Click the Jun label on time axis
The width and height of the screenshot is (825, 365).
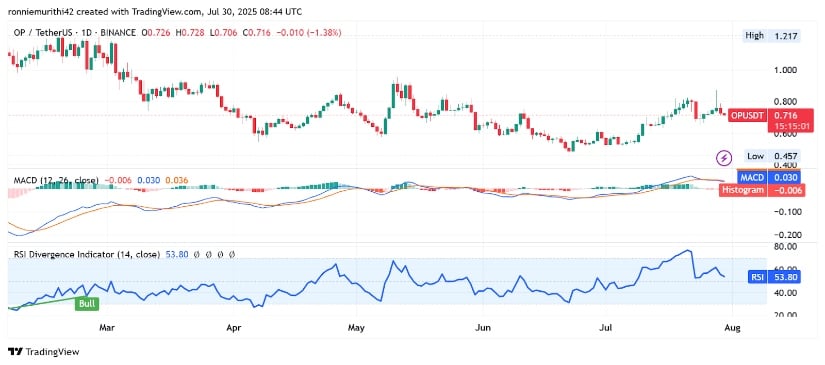(x=483, y=328)
